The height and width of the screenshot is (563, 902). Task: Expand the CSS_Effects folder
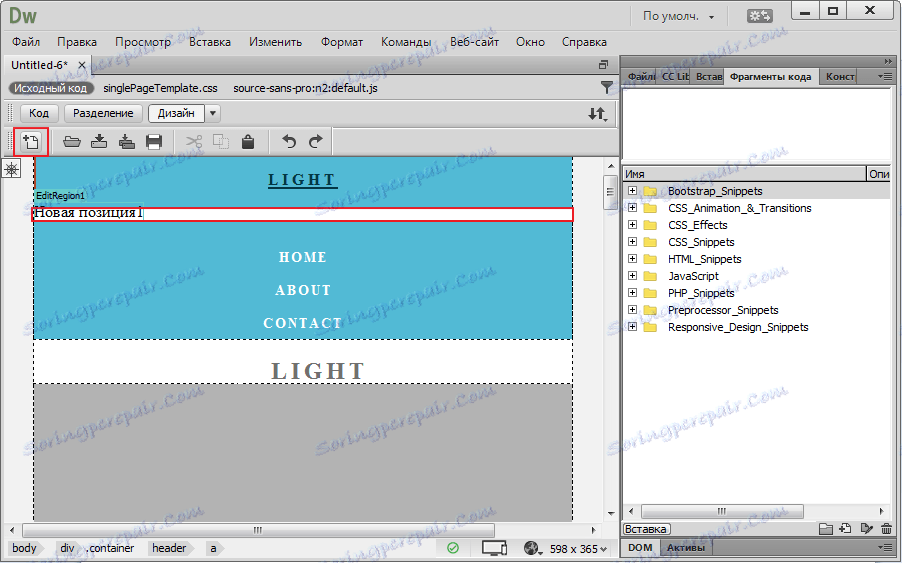632,224
